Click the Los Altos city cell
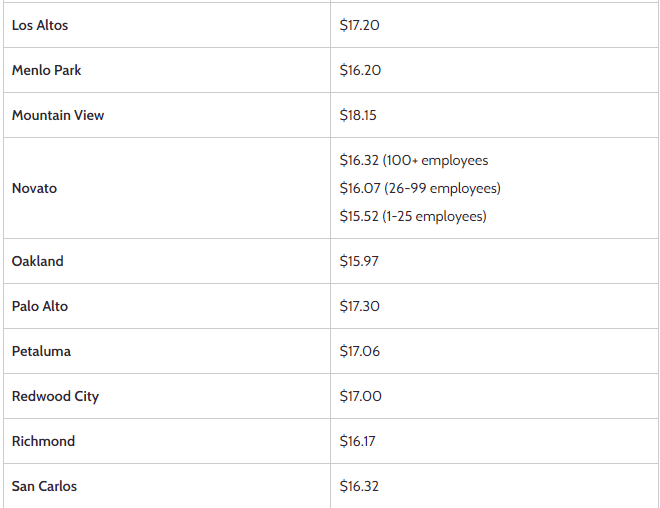This screenshot has width=660, height=508. tap(40, 25)
